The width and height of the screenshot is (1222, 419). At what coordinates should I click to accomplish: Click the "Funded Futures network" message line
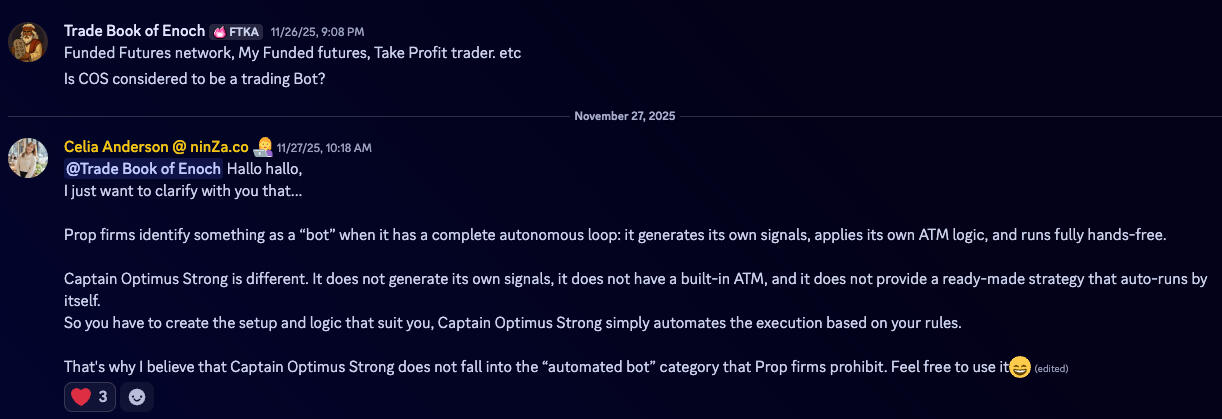[x=292, y=53]
